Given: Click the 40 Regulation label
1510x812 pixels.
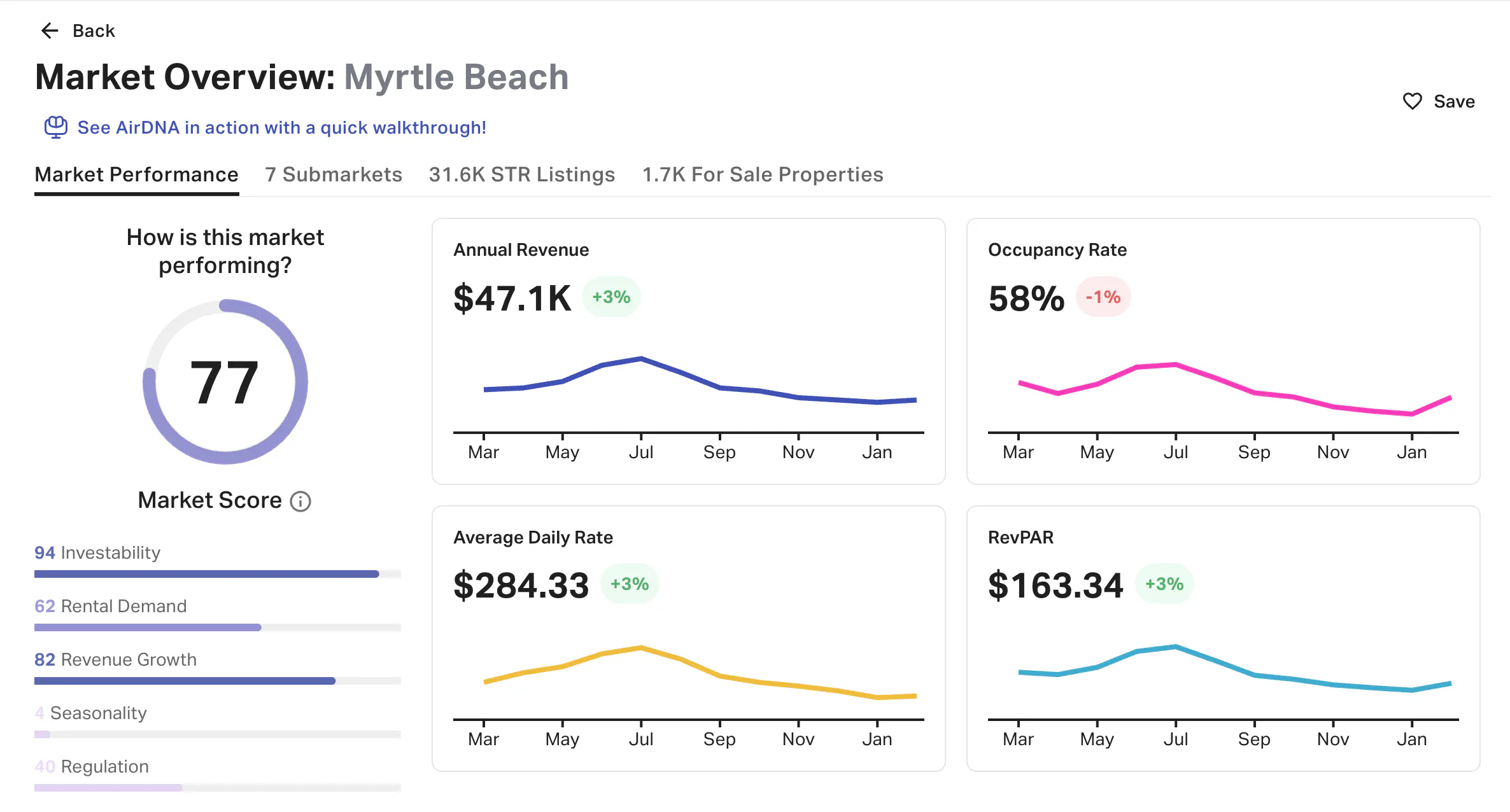Looking at the screenshot, I should (92, 766).
